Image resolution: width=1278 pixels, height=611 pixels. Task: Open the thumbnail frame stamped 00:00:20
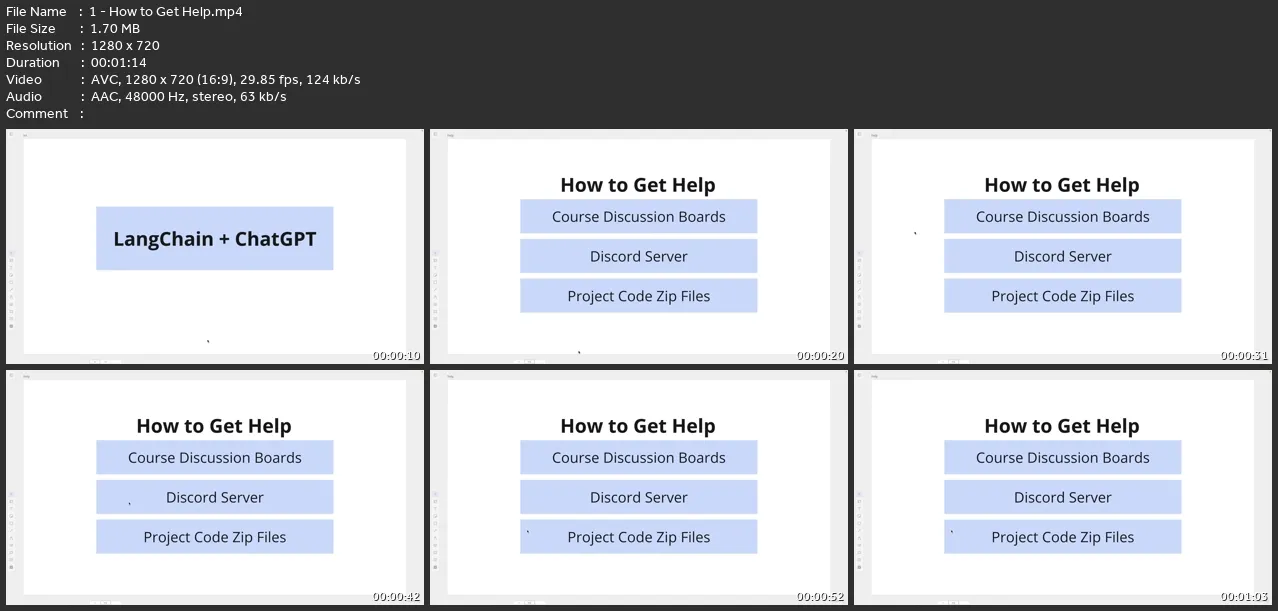[x=638, y=246]
